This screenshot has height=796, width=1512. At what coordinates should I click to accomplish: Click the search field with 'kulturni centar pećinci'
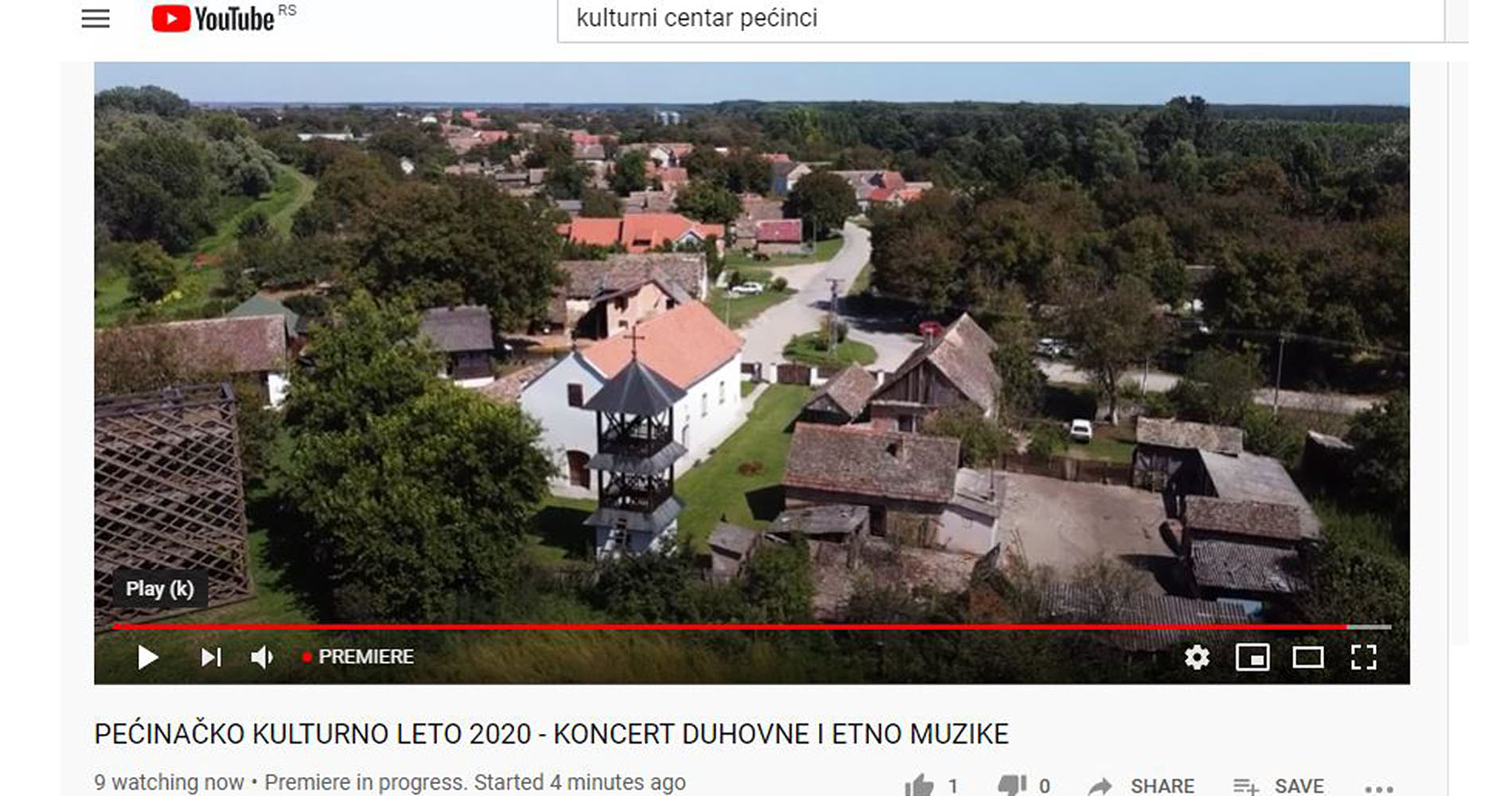click(1001, 19)
